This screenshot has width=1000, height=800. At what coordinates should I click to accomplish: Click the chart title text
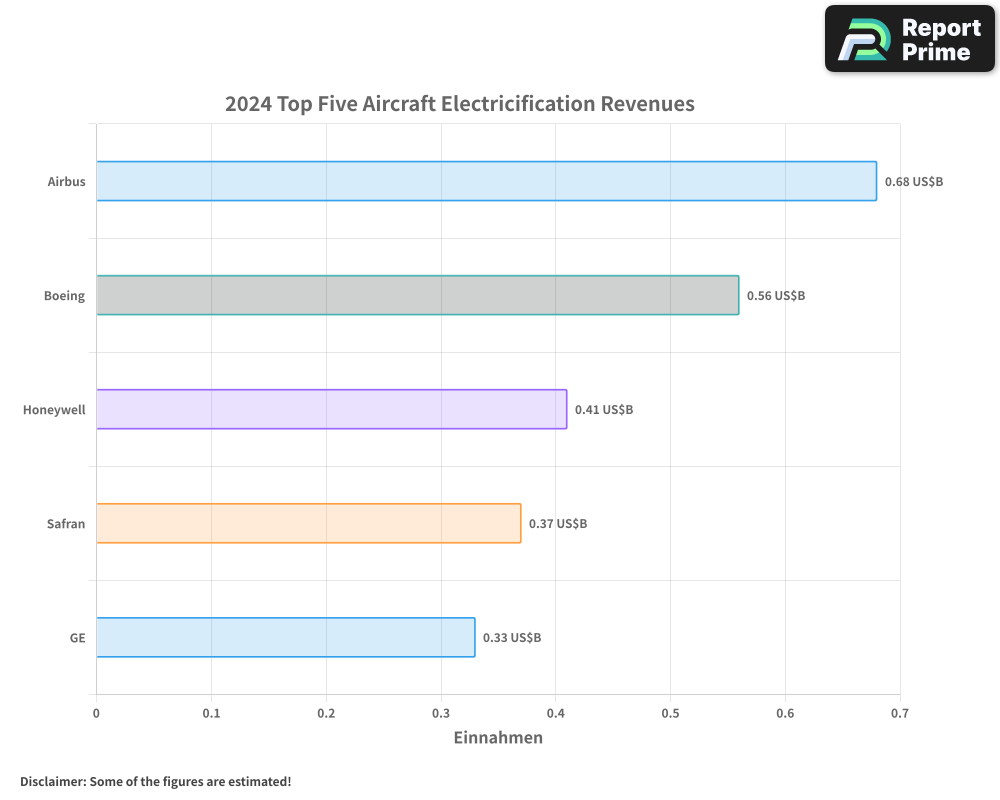(x=459, y=103)
